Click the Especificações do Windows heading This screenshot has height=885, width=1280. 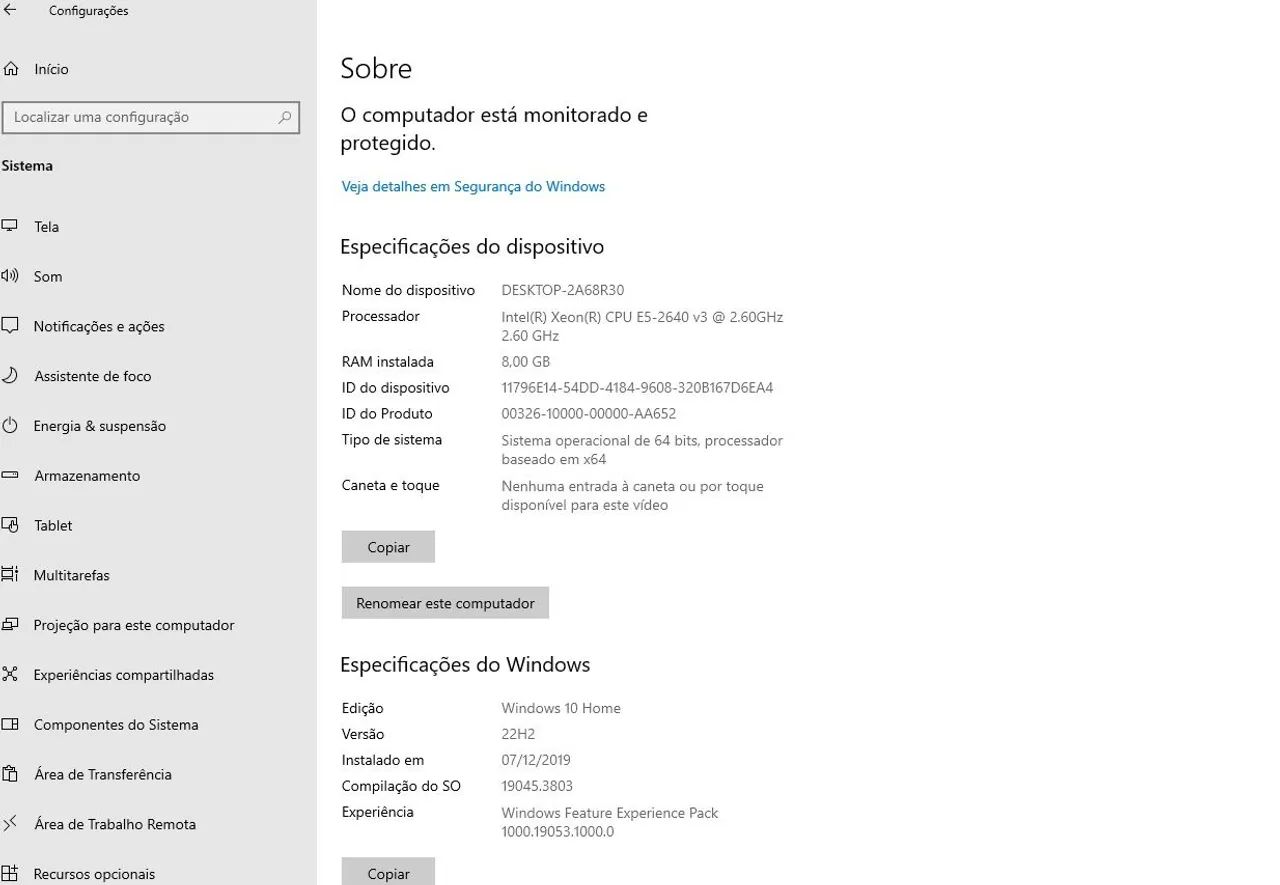tap(465, 665)
